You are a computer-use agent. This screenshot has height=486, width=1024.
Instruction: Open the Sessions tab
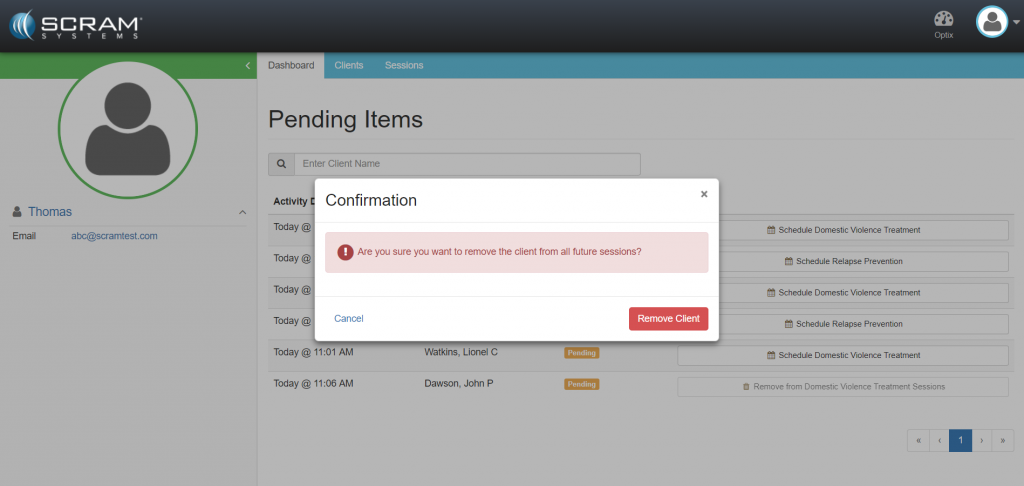click(x=404, y=66)
